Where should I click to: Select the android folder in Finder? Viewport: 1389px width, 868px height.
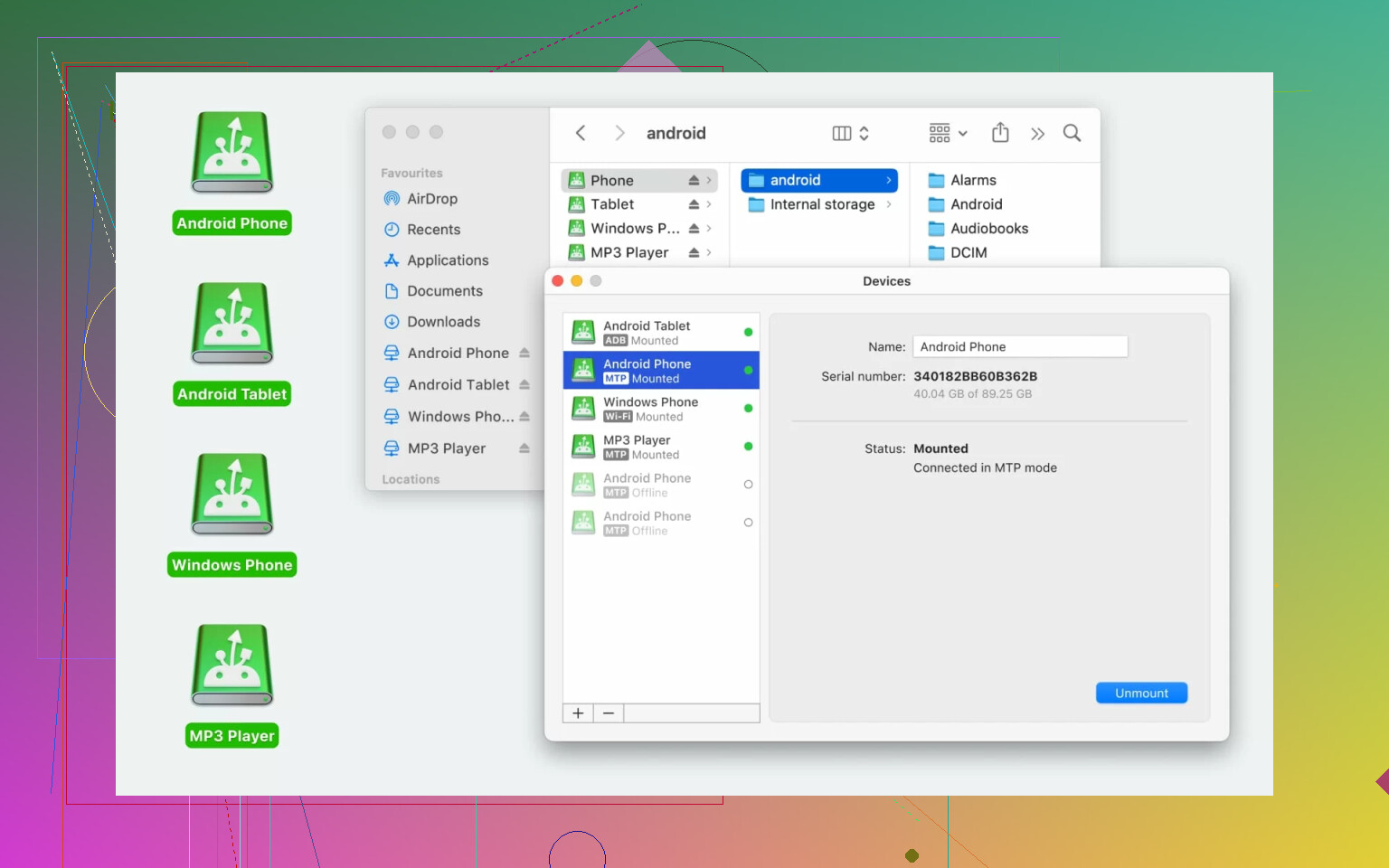(819, 181)
